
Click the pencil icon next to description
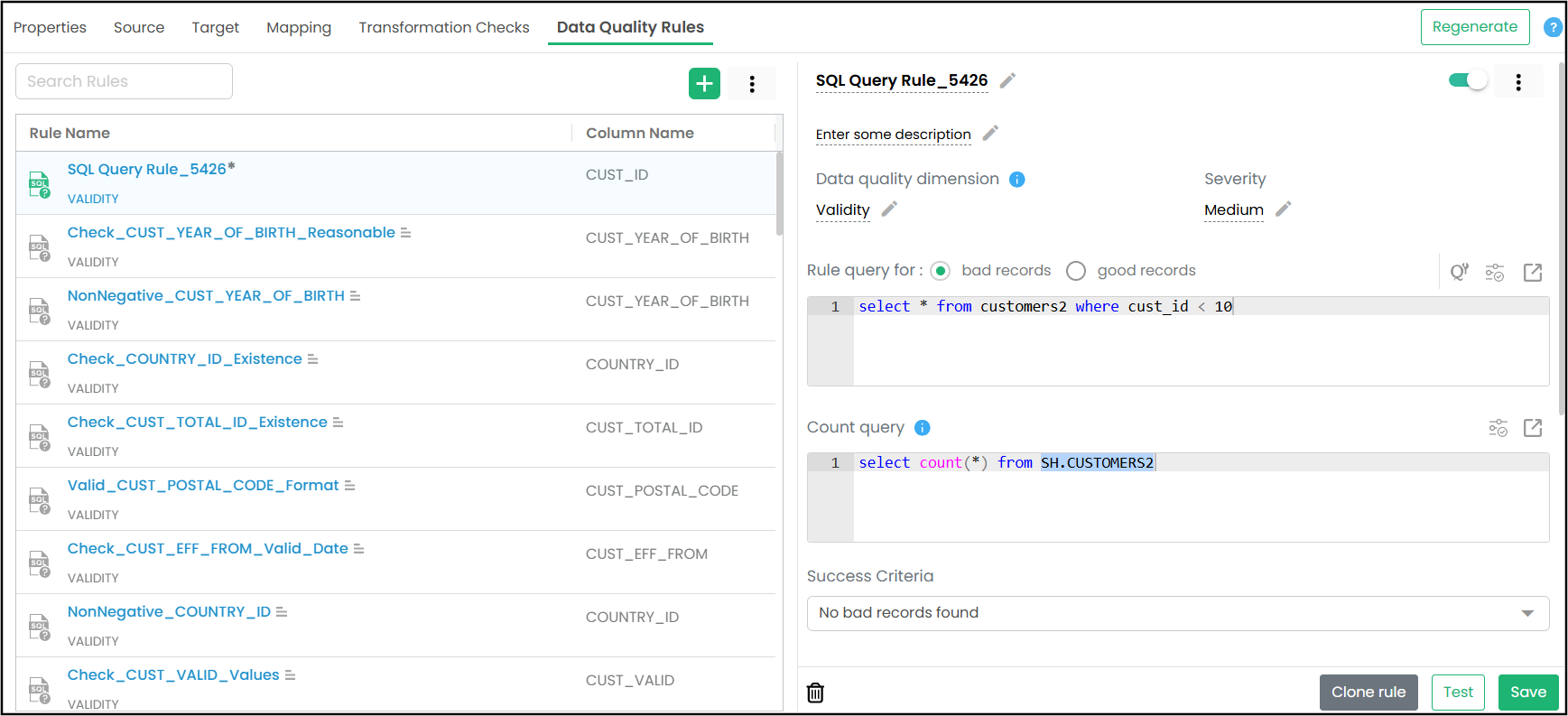tap(990, 134)
